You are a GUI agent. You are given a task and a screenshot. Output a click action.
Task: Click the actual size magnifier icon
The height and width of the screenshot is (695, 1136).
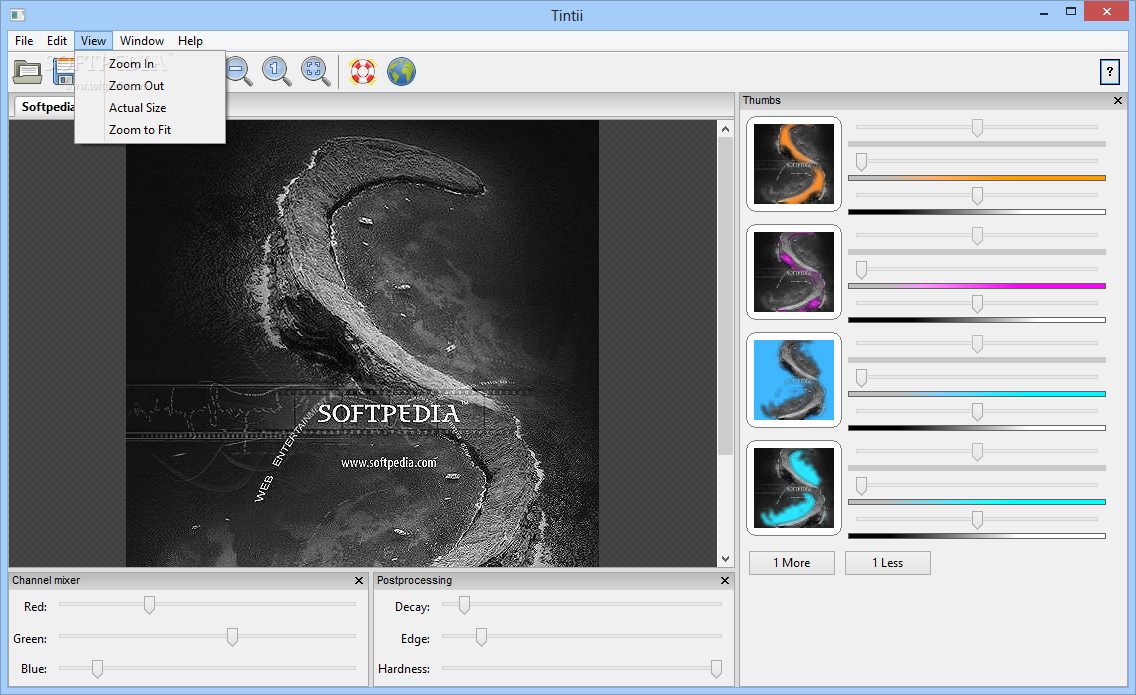(276, 72)
